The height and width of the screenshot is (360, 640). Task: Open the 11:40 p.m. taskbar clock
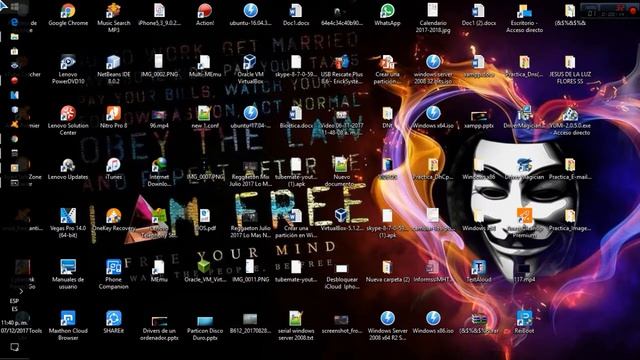[x=14, y=326]
